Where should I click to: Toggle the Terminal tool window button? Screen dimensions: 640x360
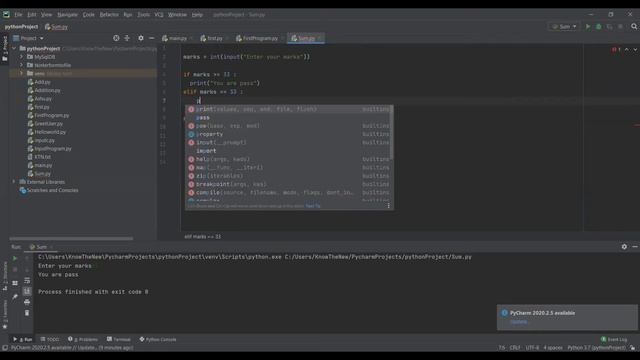(x=119, y=339)
